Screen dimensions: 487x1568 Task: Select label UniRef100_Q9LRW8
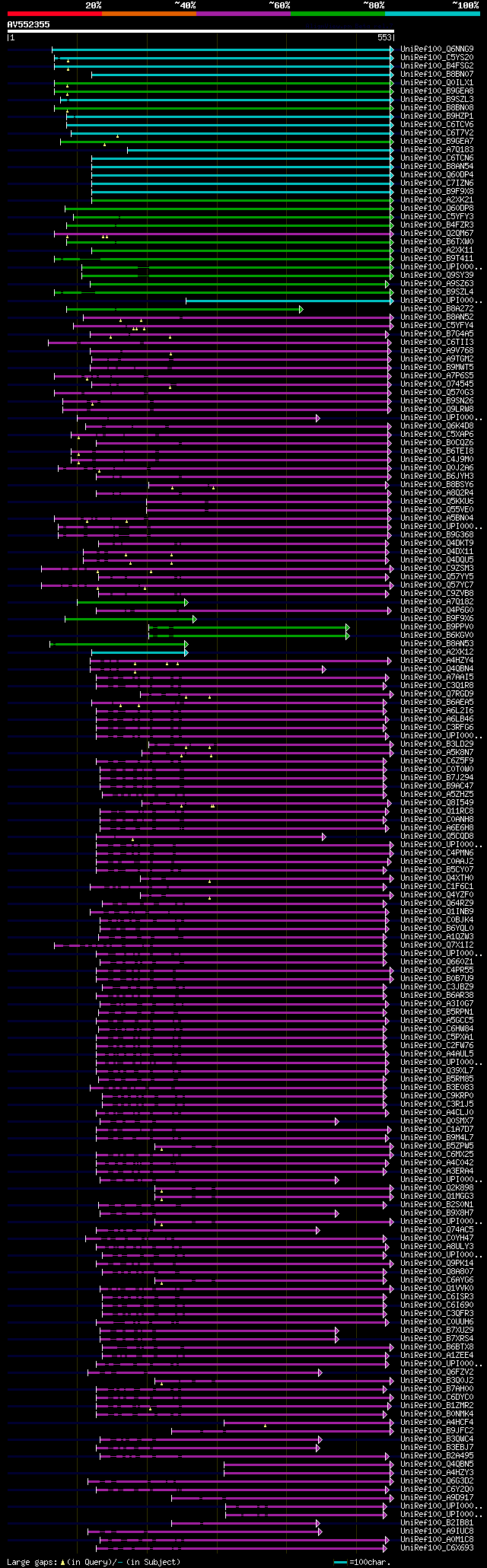pos(437,410)
